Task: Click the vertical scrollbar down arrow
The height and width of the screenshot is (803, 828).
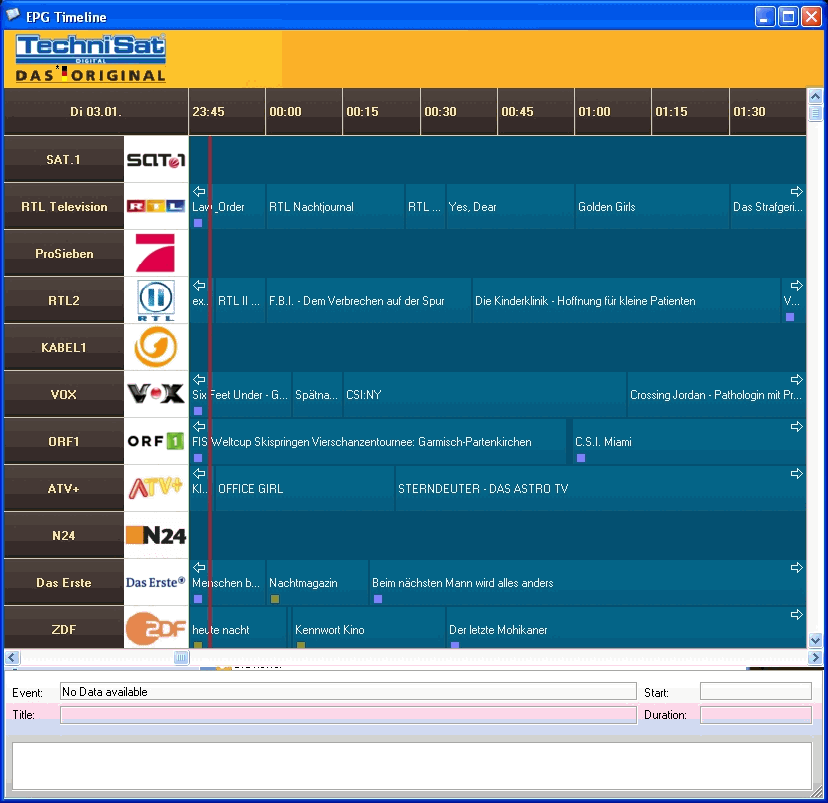Action: click(815, 640)
